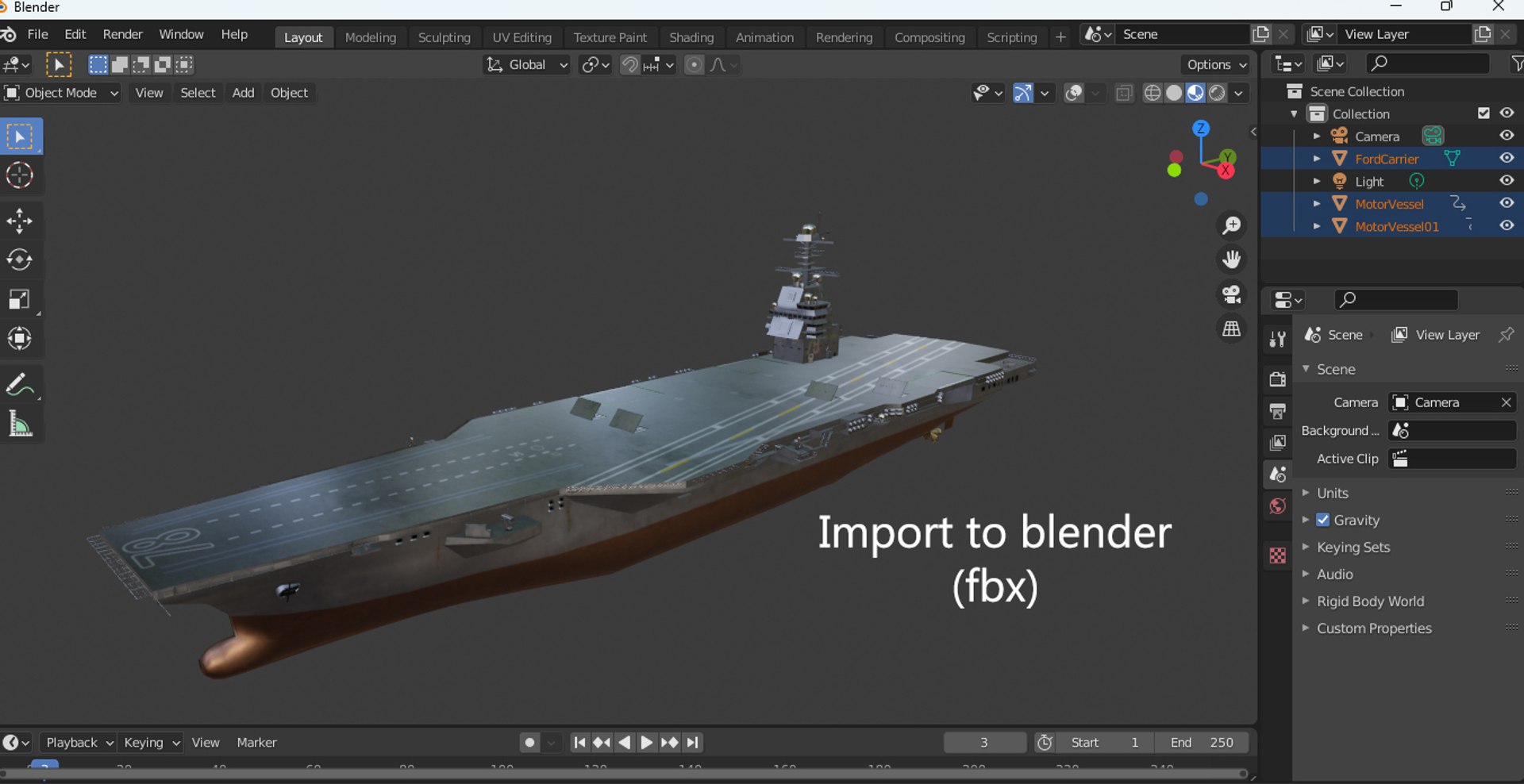Select the Annotate tool
The height and width of the screenshot is (784, 1524).
tap(20, 385)
